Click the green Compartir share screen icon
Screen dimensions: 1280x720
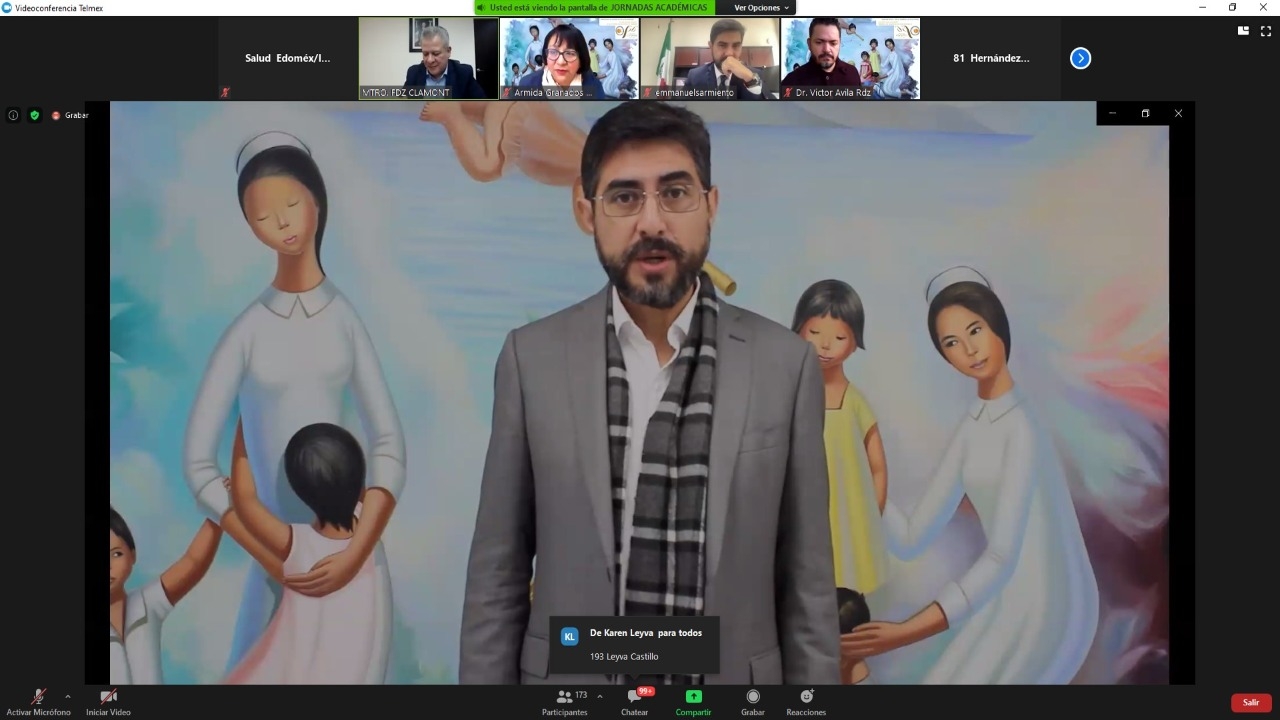pyautogui.click(x=693, y=698)
